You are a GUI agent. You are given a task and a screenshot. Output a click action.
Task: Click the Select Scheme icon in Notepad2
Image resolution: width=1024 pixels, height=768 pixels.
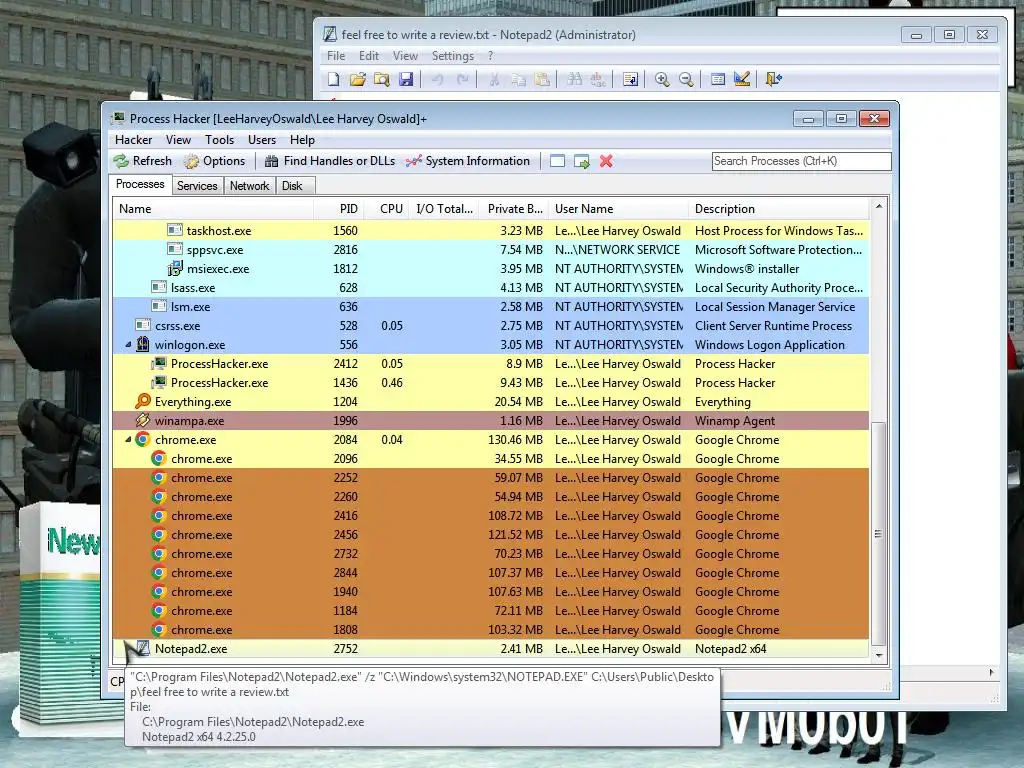[x=718, y=80]
